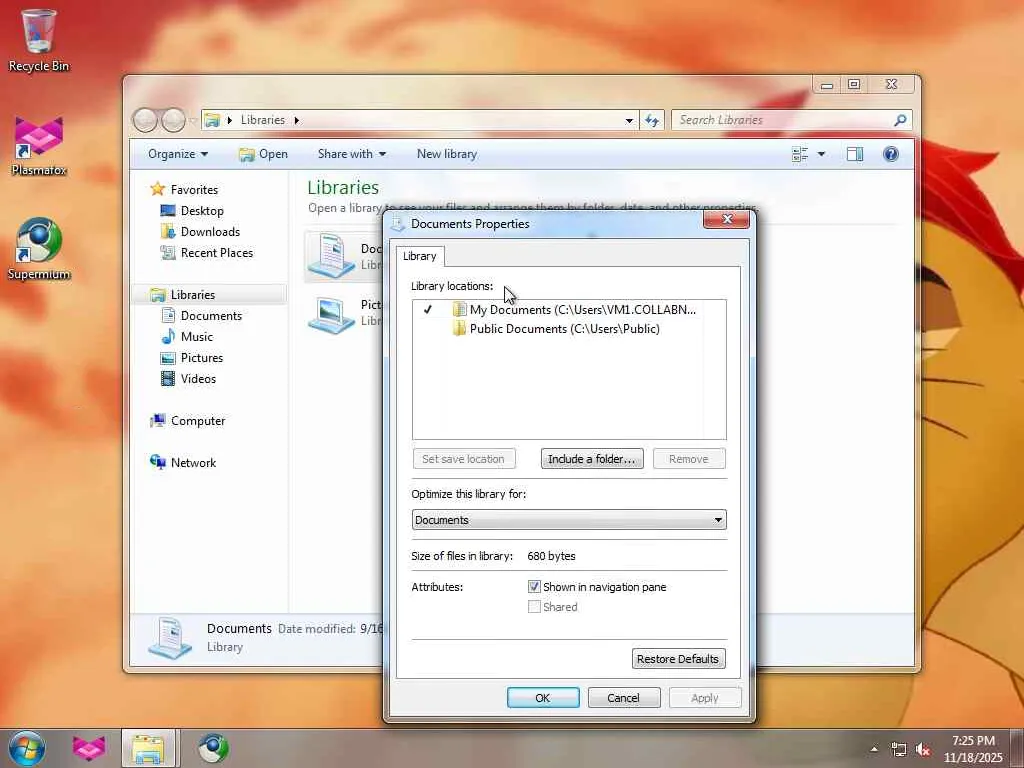Open the Share with menu

351,154
